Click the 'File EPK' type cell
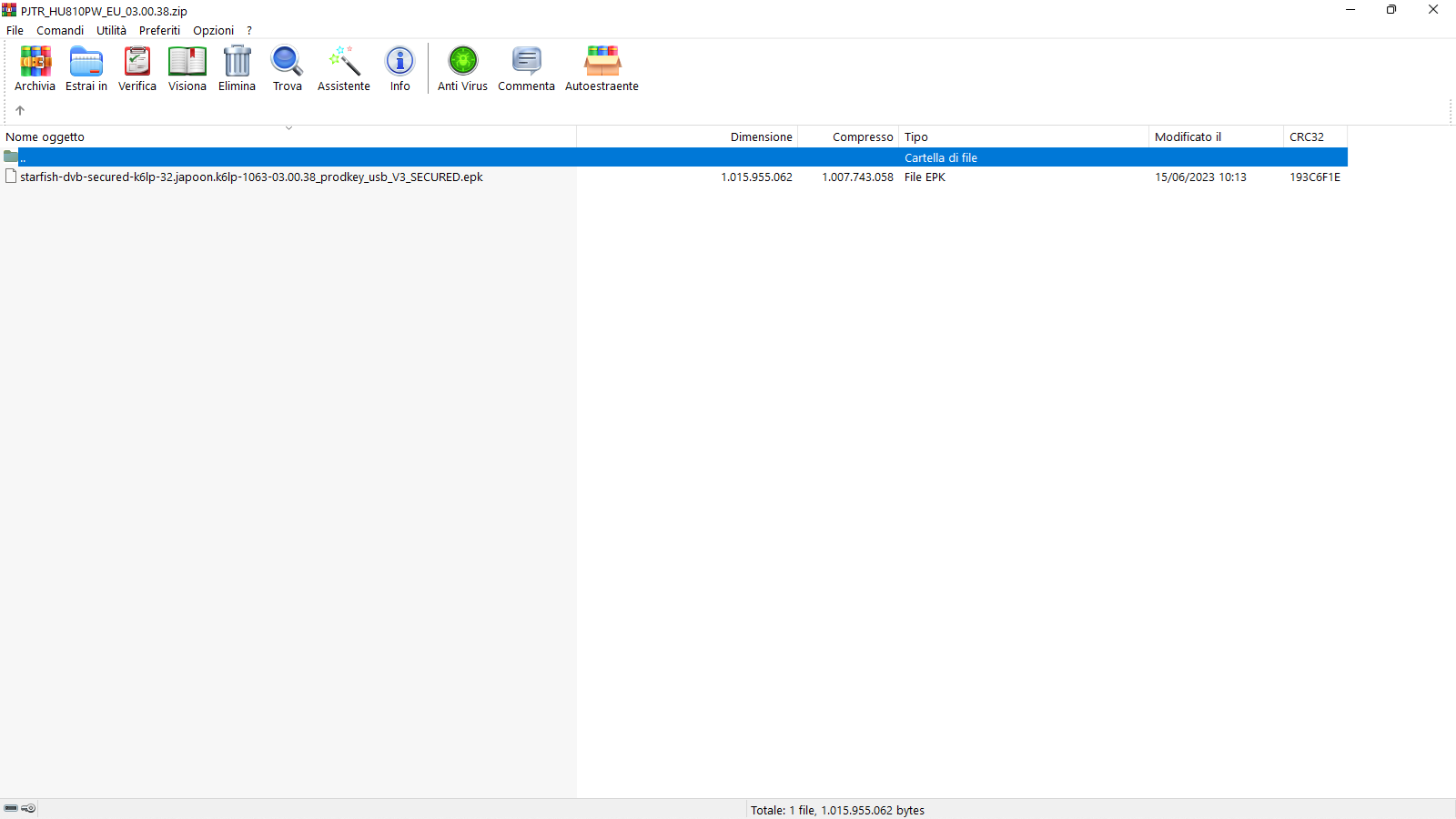The image size is (1456, 819). coord(925,177)
